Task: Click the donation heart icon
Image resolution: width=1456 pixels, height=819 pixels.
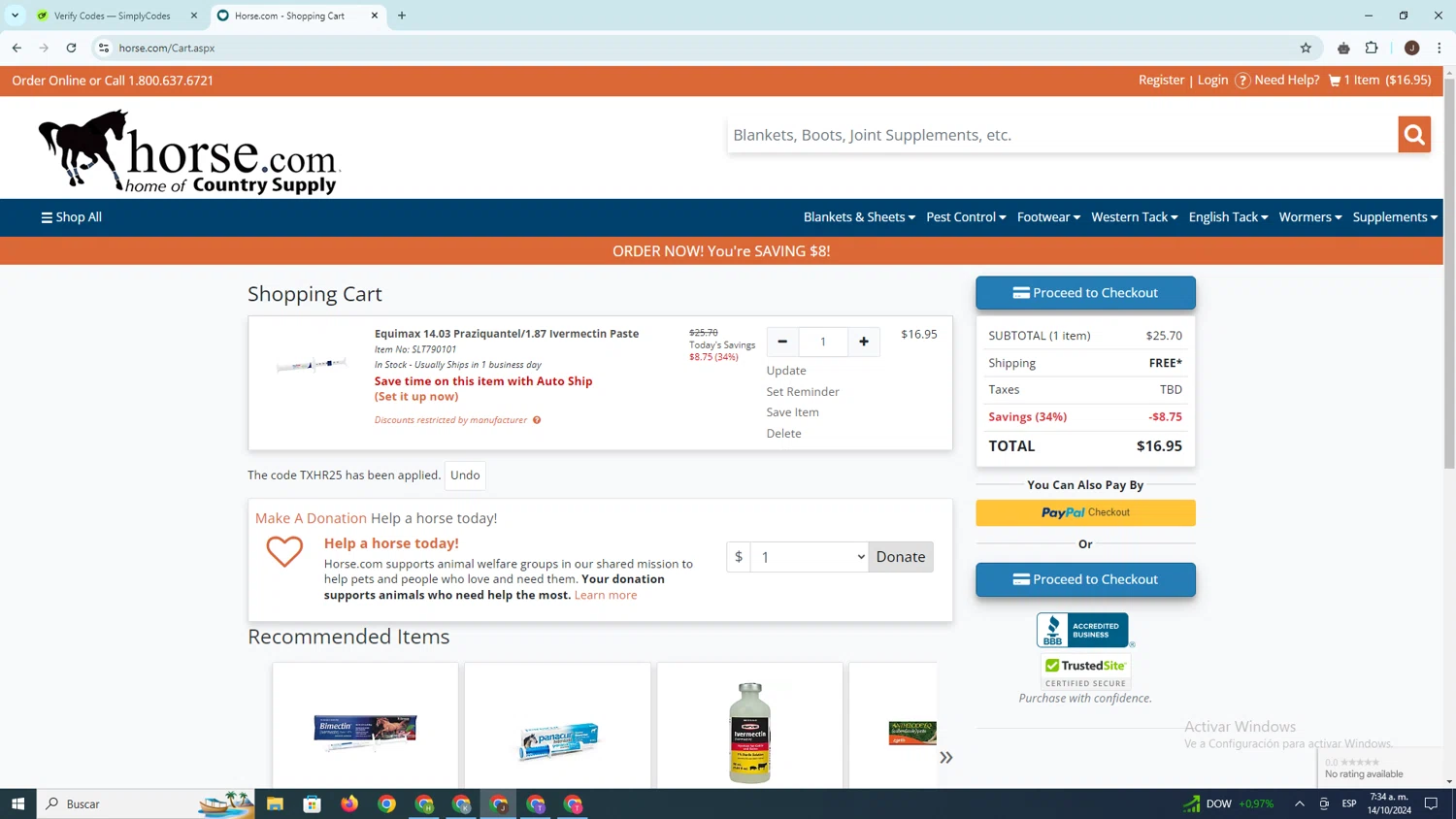Action: coord(284,551)
